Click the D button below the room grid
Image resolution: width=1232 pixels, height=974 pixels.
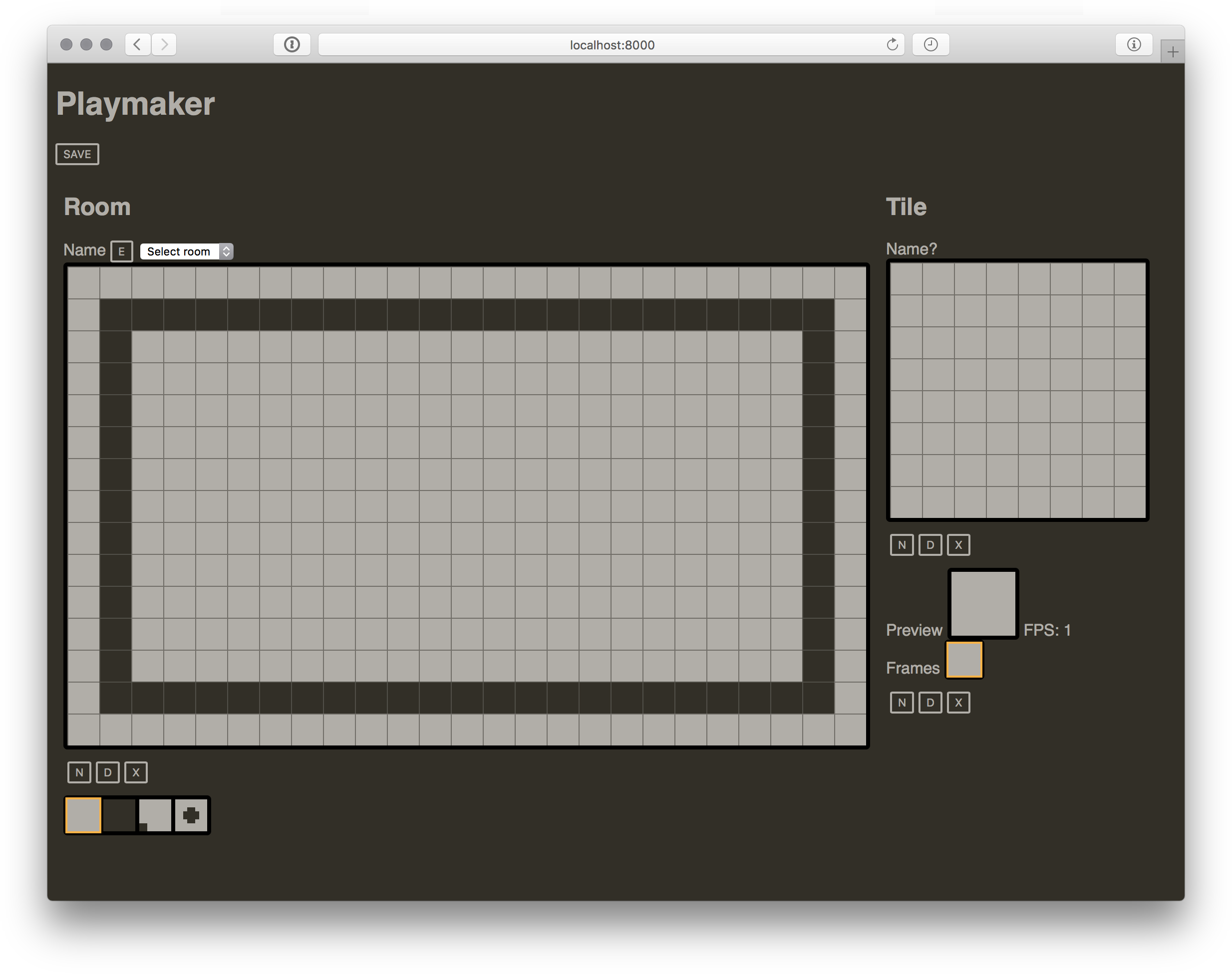pos(107,772)
